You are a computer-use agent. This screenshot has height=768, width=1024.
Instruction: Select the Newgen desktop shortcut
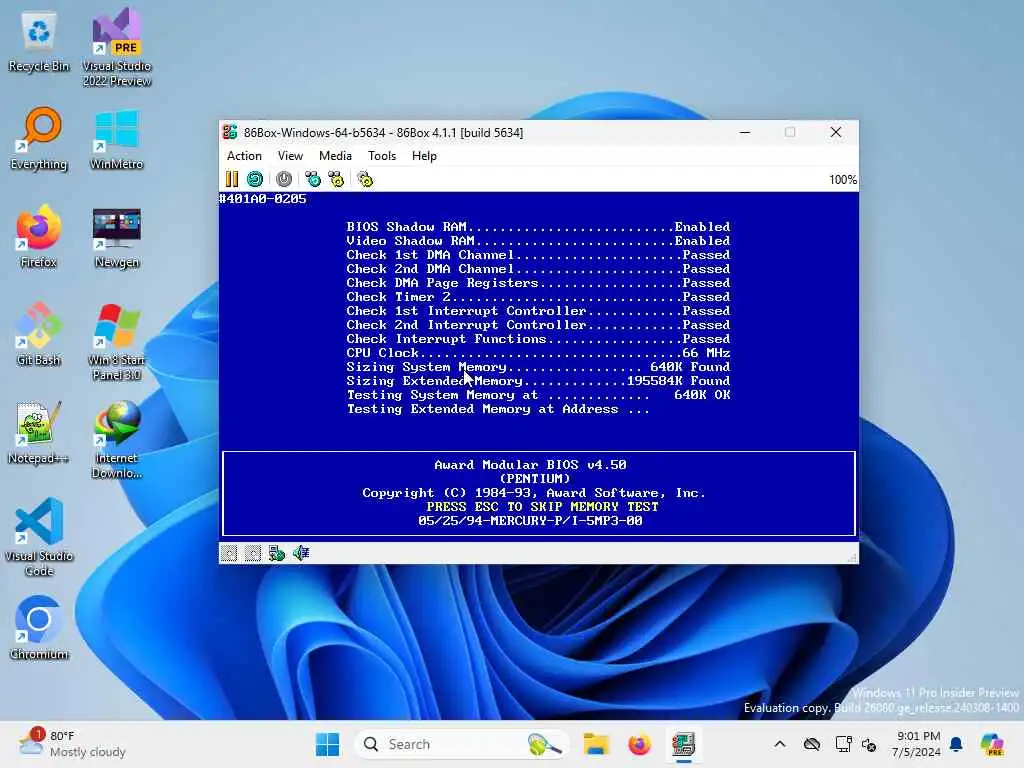[117, 238]
